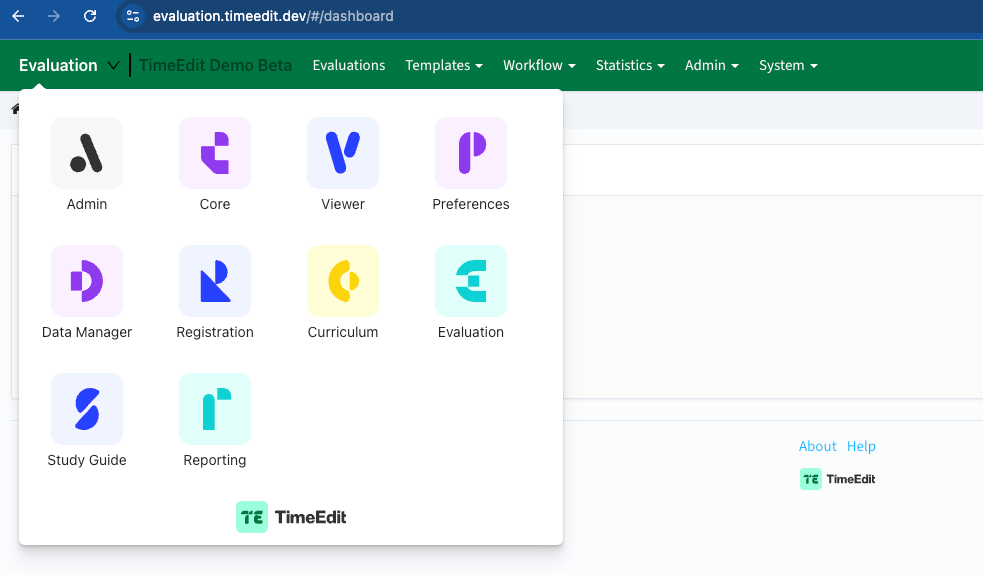Image resolution: width=983 pixels, height=575 pixels.
Task: Expand the Workflow dropdown menu
Action: 539,65
